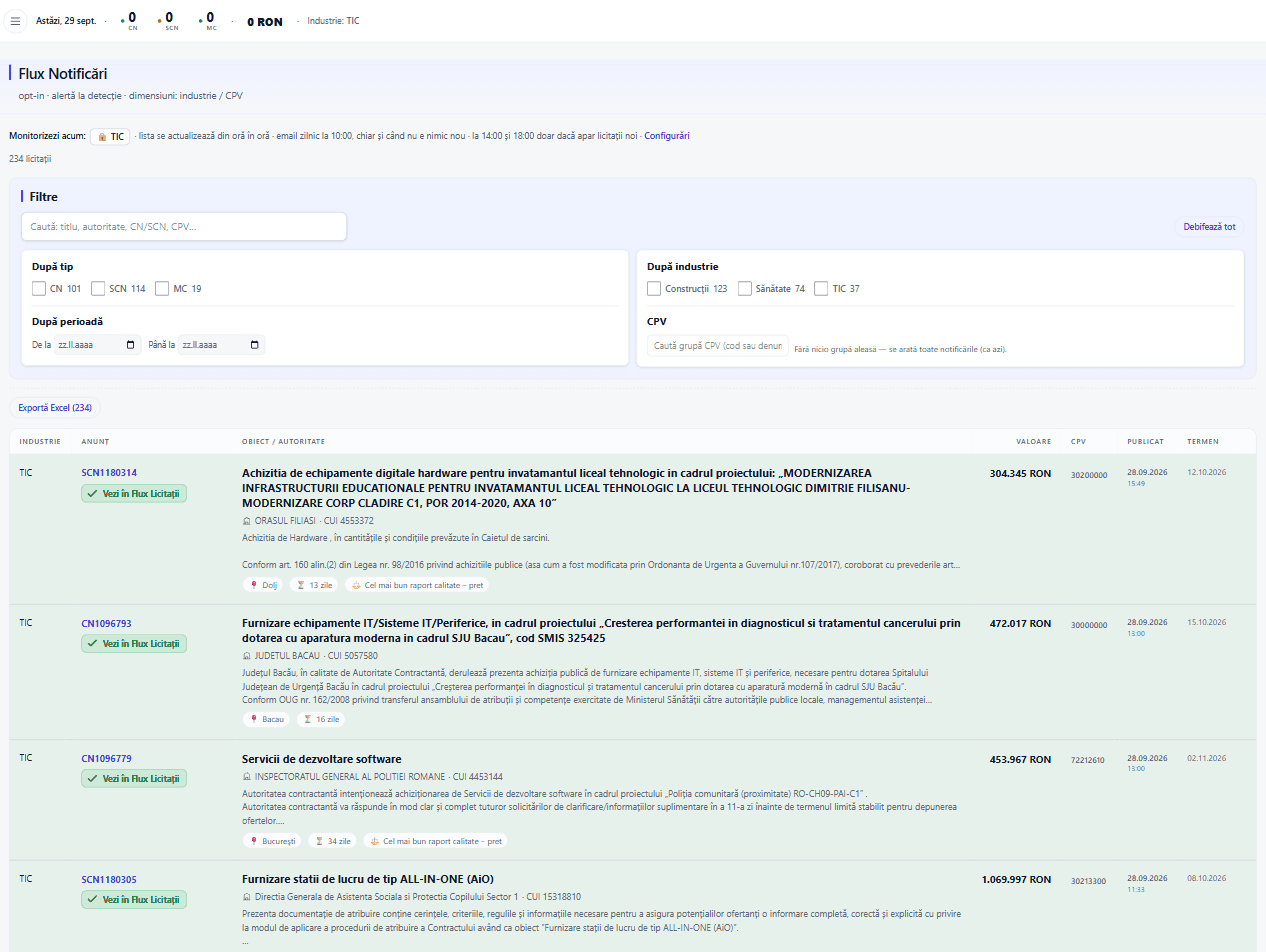Viewport: 1266px width, 952px height.
Task: Select the Sănătate industry checkbox
Action: tap(745, 289)
